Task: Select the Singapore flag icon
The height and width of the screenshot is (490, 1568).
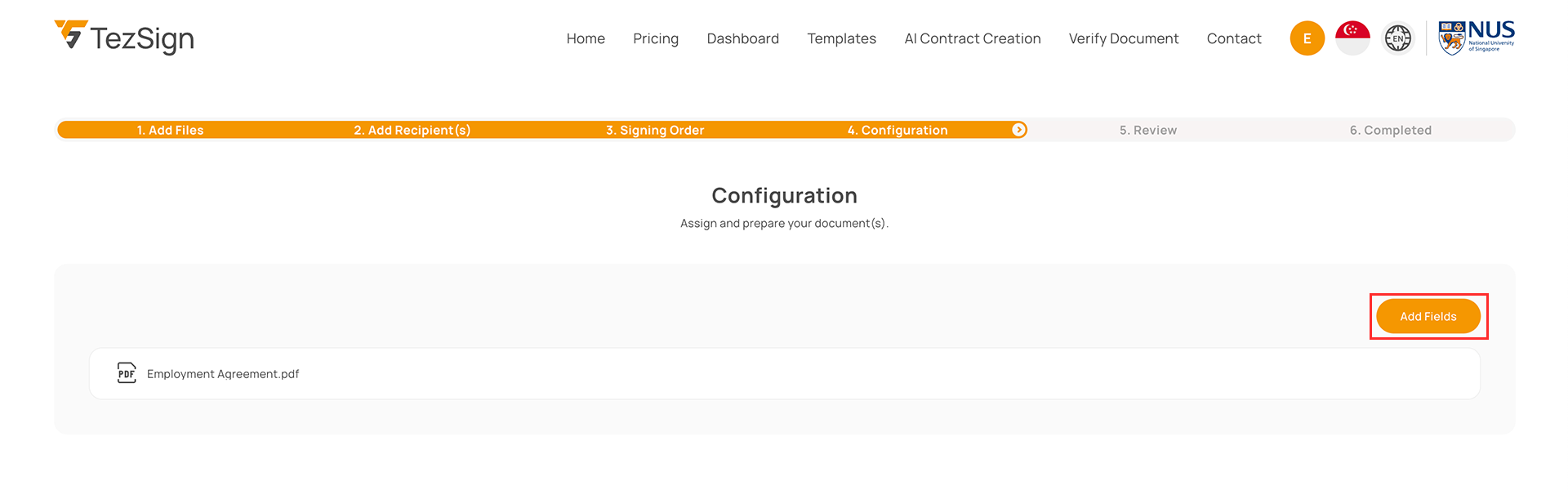Action: 1352,38
